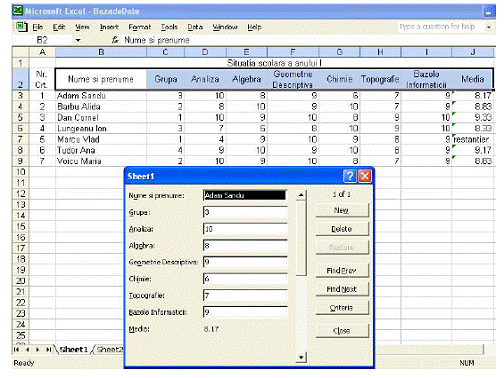This screenshot has width=504, height=378.
Task: Click the Type a question for help box
Action: pyautogui.click(x=440, y=27)
